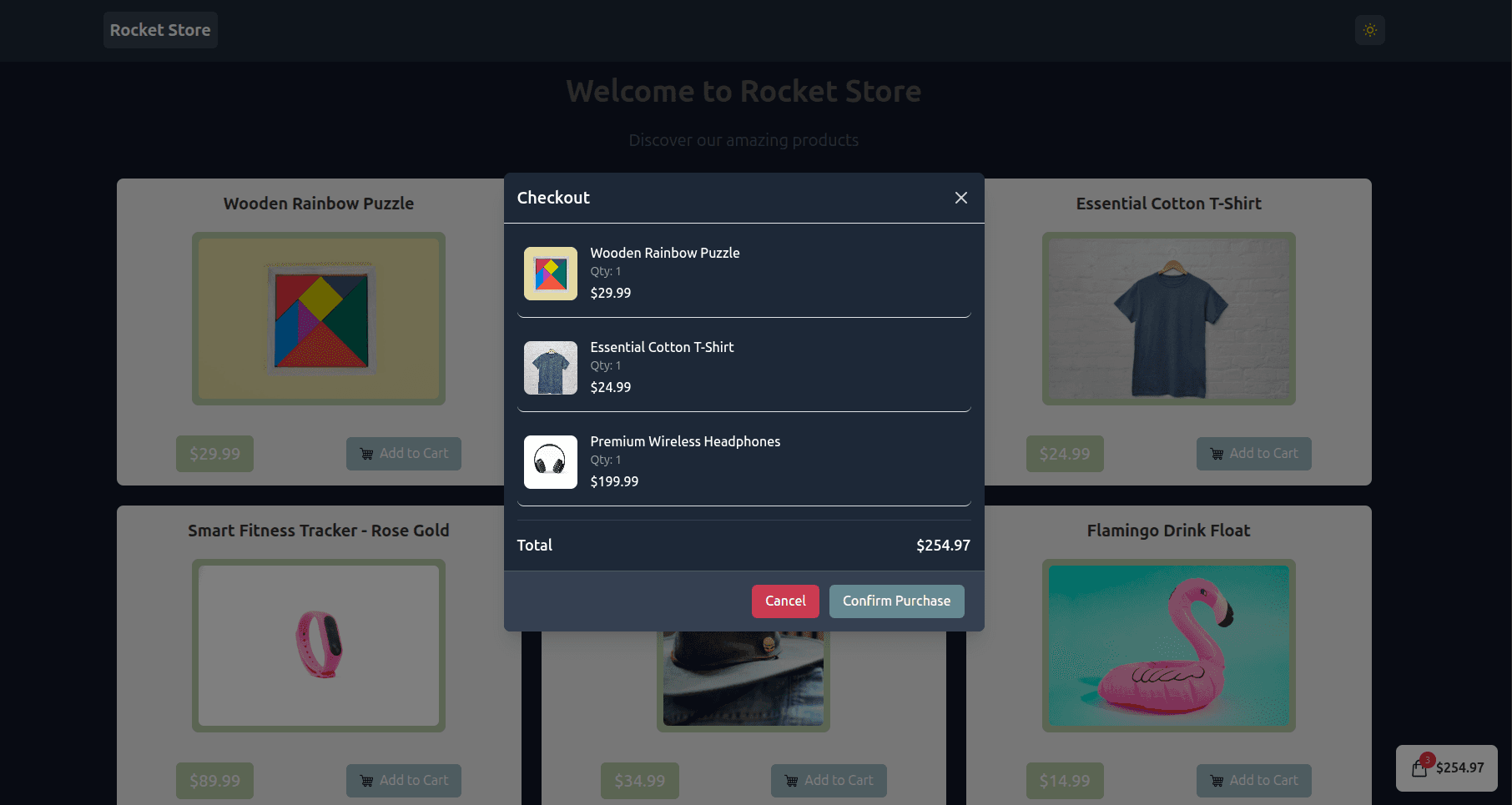This screenshot has width=1512, height=805.
Task: Open the shopping bag cart showing $254.97
Action: pos(1447,767)
